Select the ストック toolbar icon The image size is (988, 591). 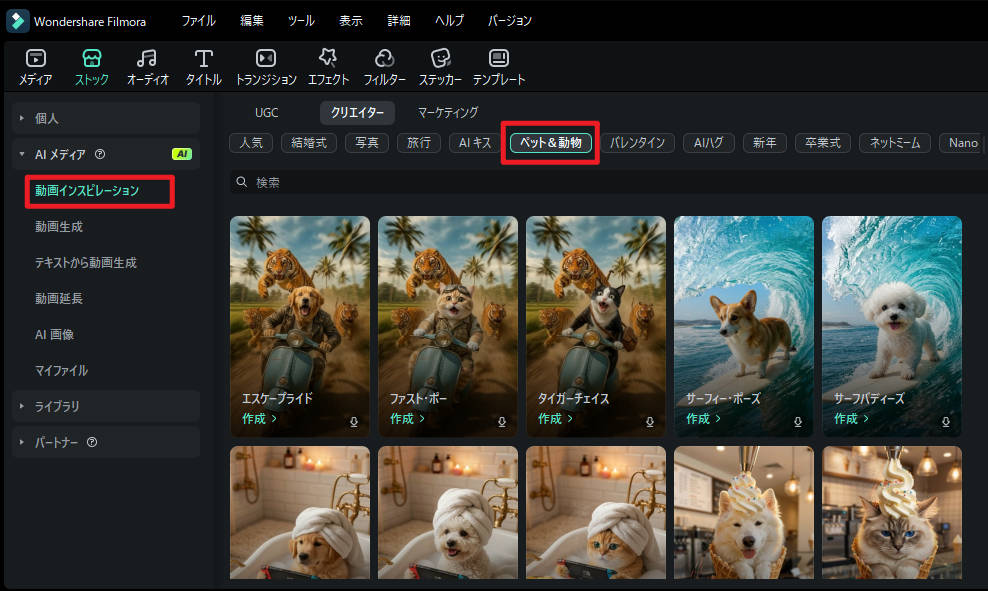point(92,59)
